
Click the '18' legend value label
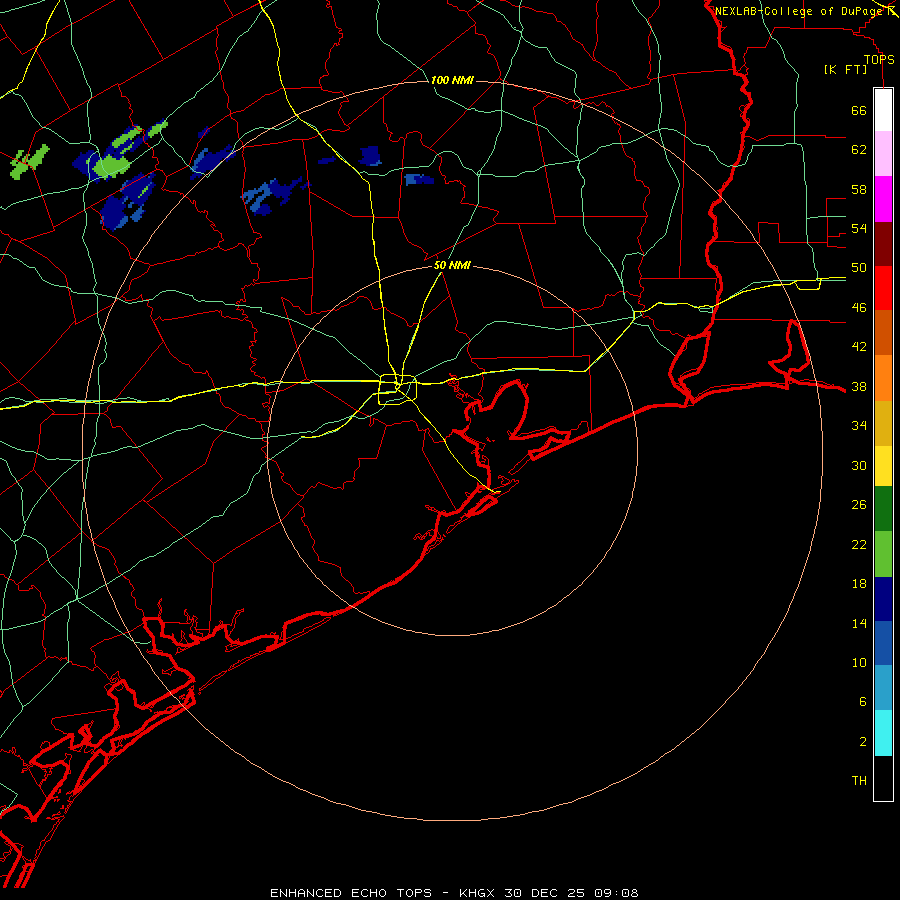tap(859, 584)
